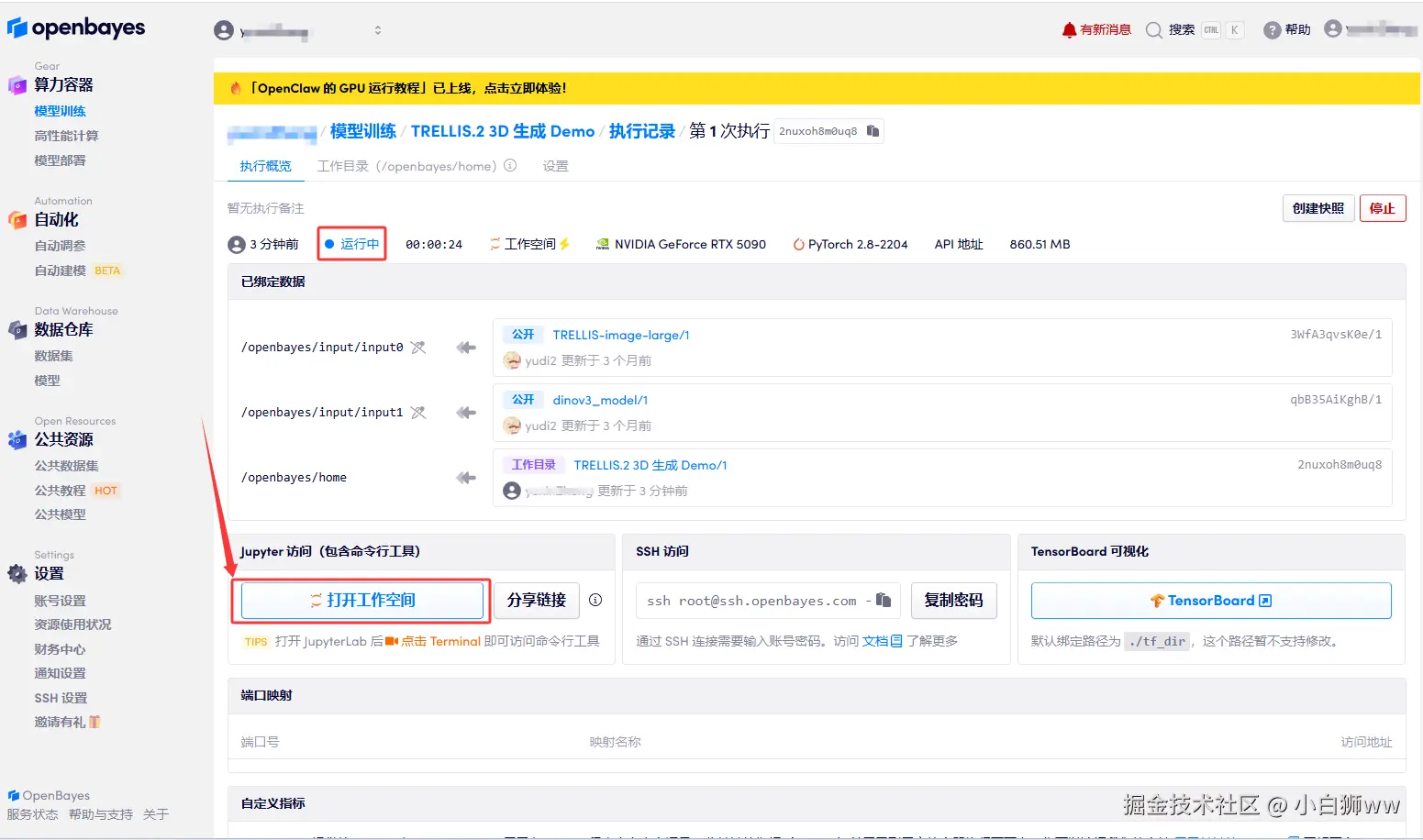Click the search magnifier icon
This screenshot has height=840, width=1423.
(x=1154, y=30)
